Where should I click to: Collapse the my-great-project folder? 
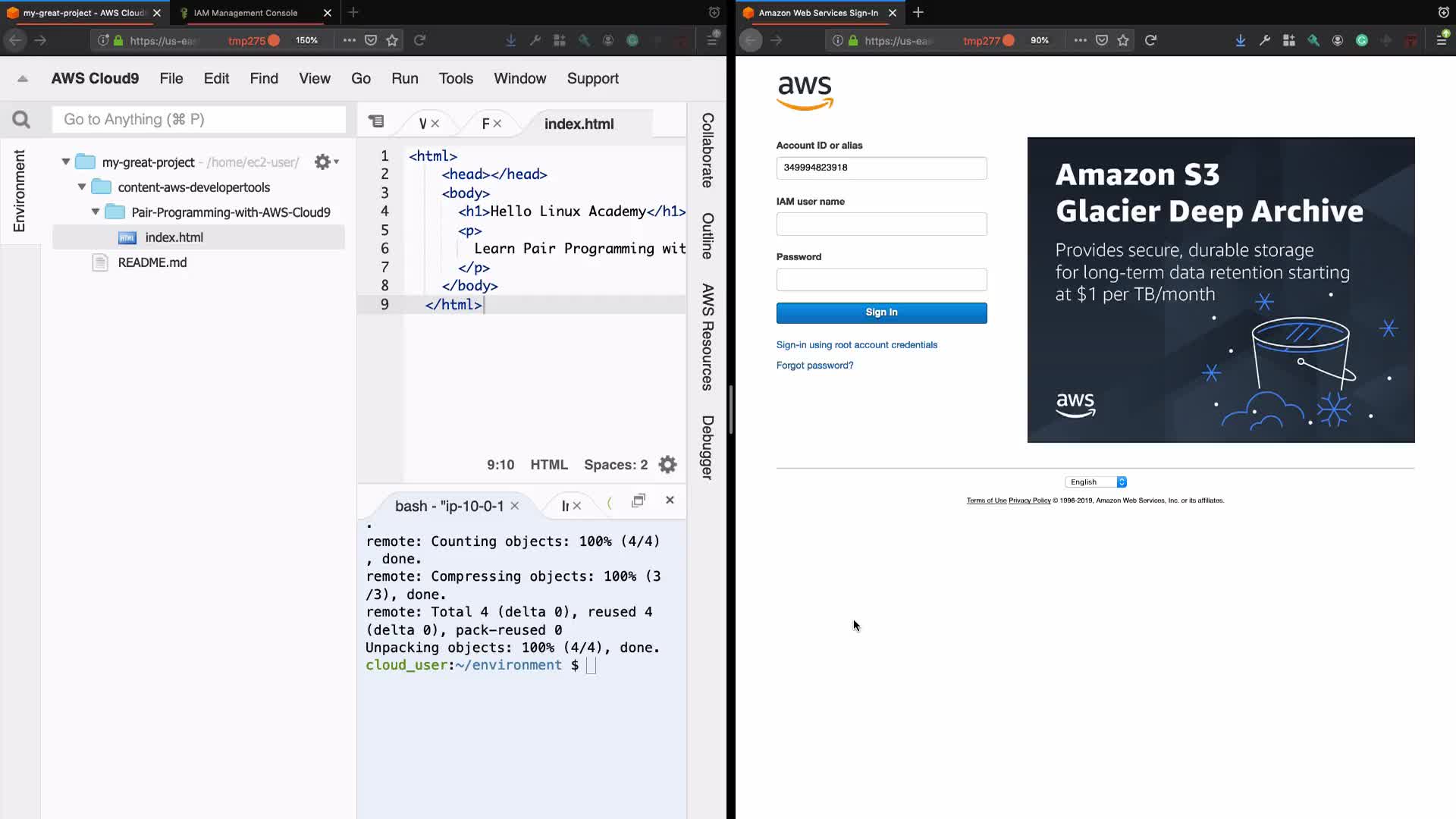[x=66, y=162]
